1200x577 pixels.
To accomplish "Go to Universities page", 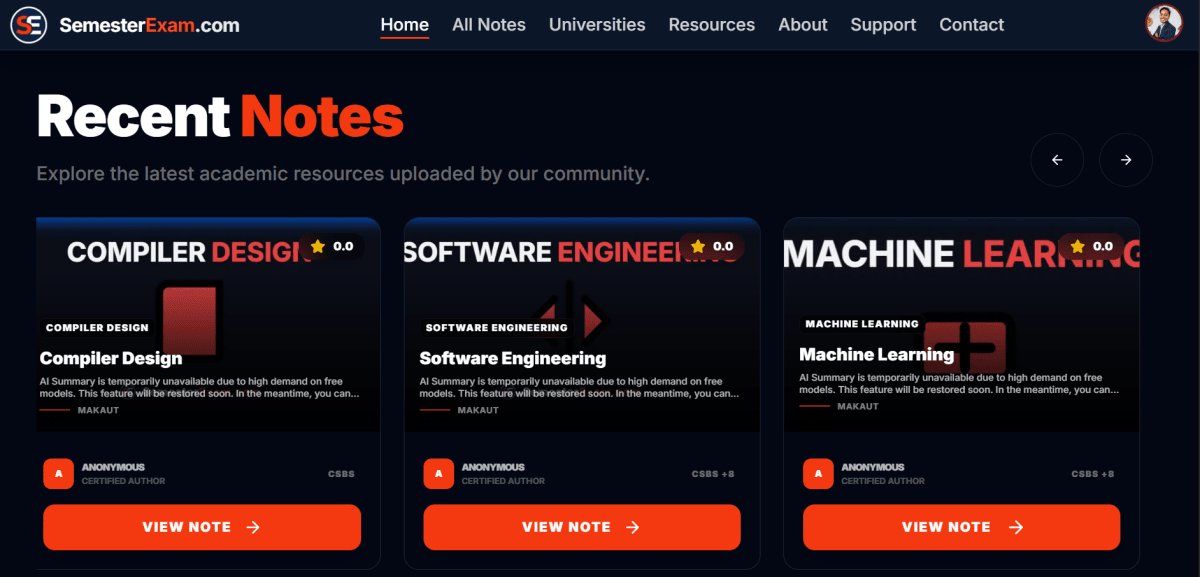I will [x=597, y=25].
